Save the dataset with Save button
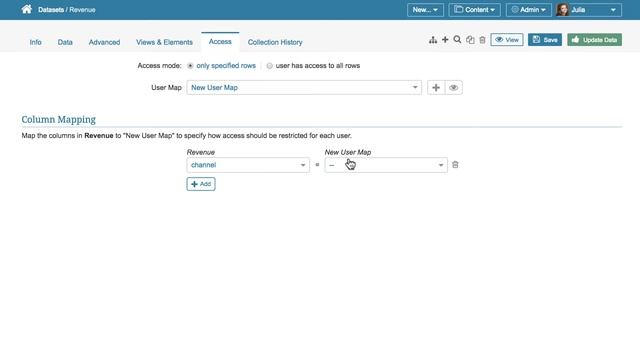 (545, 40)
